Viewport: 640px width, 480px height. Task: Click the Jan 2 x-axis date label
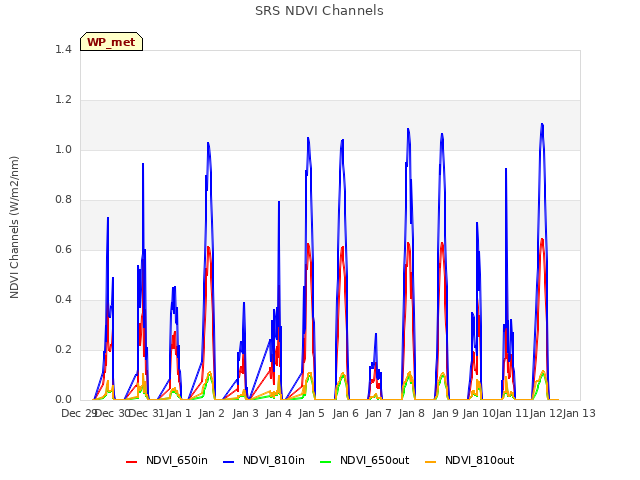coord(212,413)
